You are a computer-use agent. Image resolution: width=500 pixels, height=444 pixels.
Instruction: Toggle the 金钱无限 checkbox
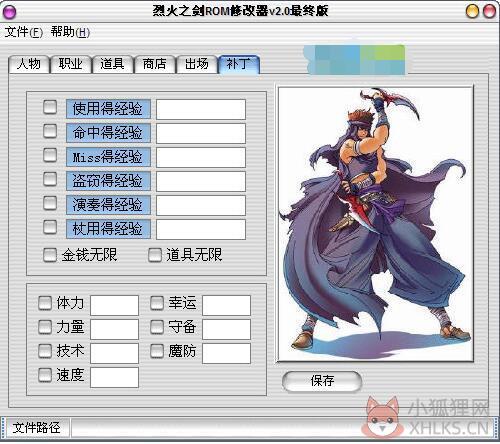click(x=50, y=255)
